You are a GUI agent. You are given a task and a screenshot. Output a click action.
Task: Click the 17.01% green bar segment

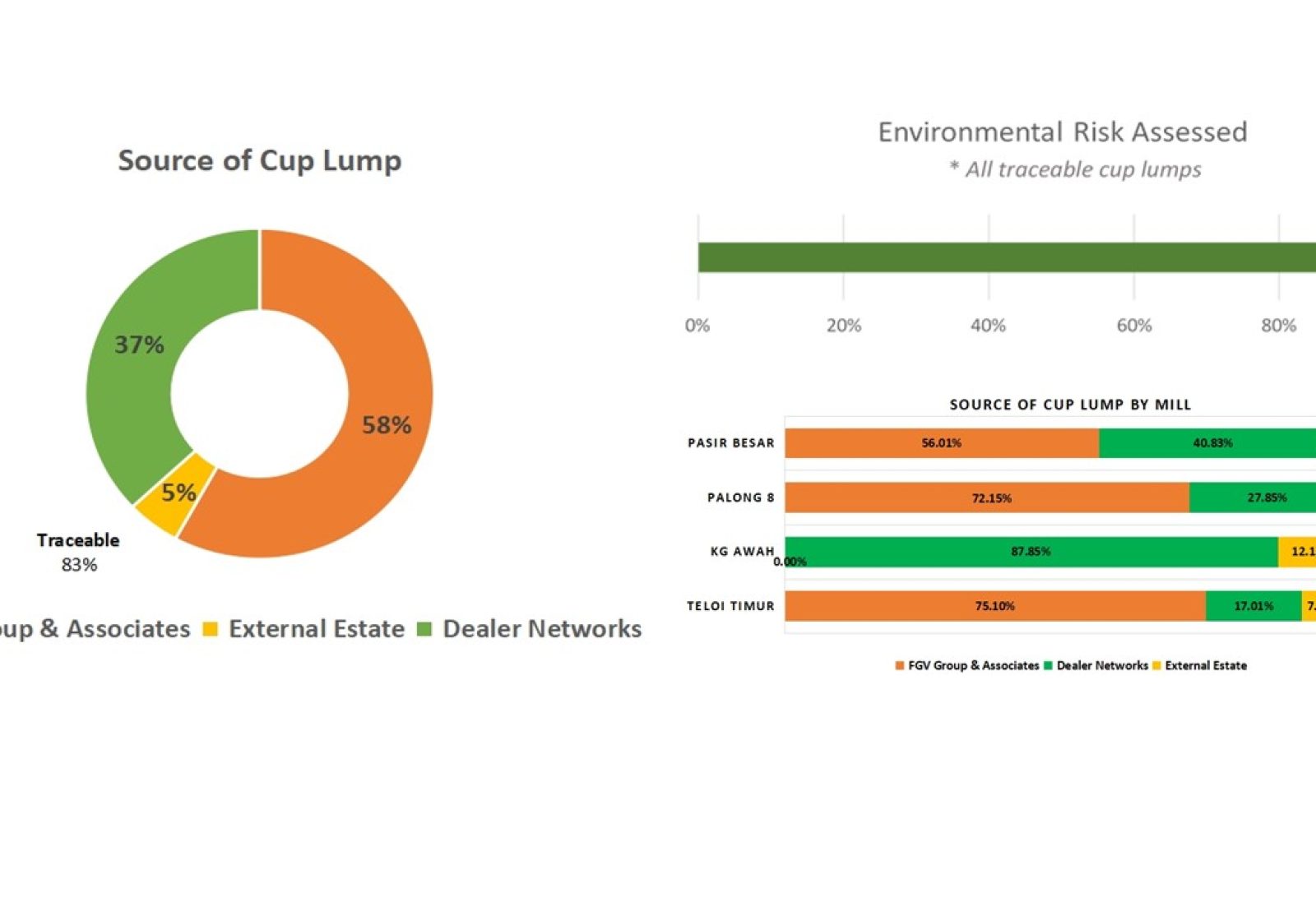tap(1253, 606)
